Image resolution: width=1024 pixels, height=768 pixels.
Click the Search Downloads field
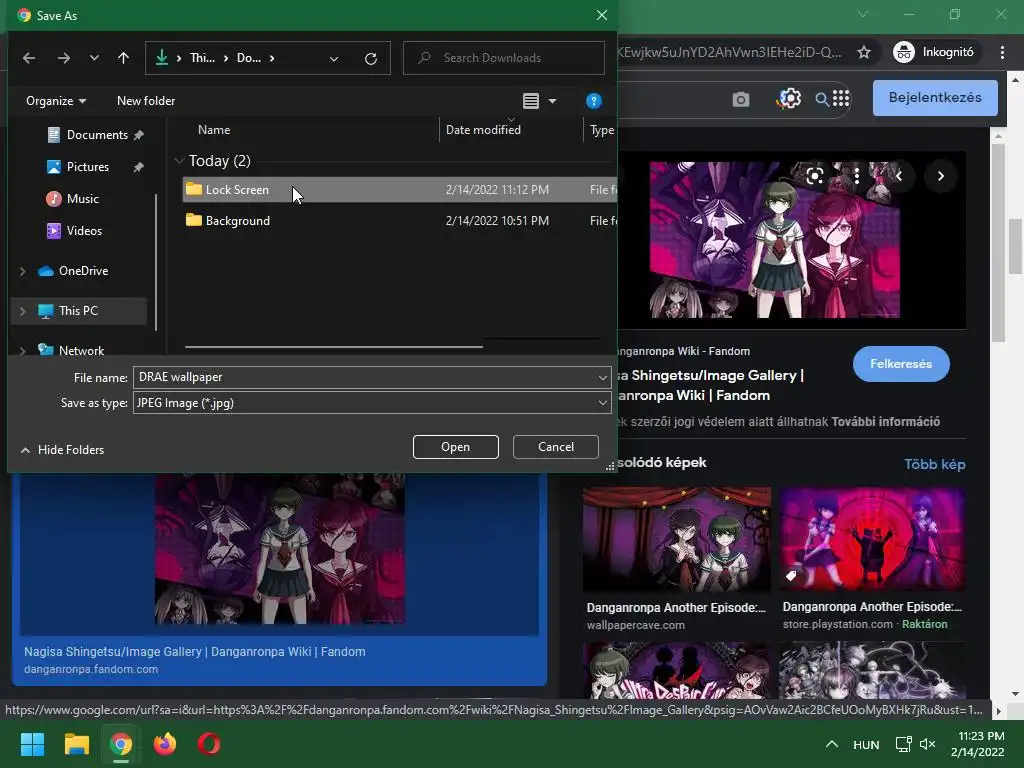click(x=504, y=58)
